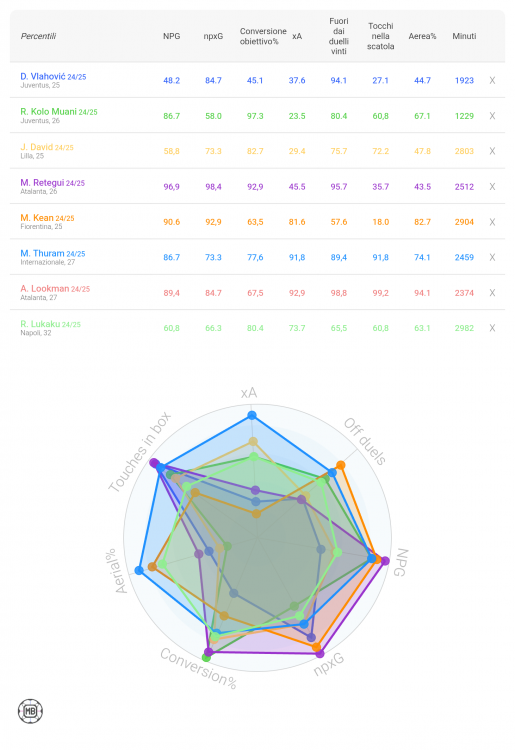
Task: Sort by the NPG column header
Action: (172, 36)
